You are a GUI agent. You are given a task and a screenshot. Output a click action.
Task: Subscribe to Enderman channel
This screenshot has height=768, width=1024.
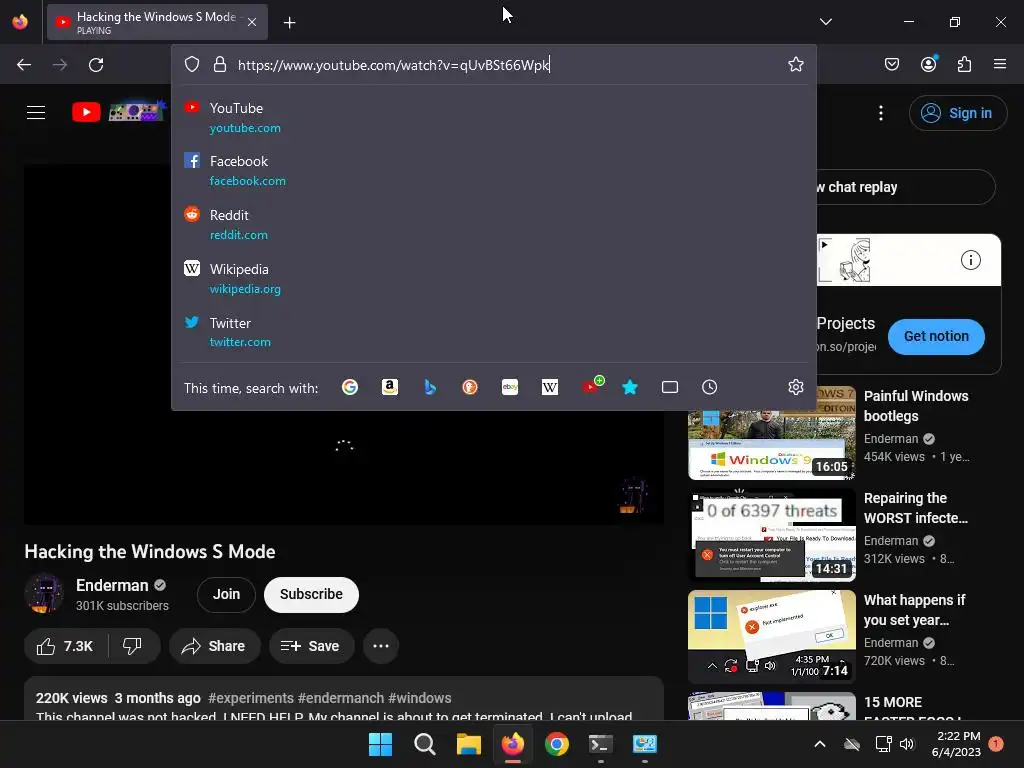tap(312, 594)
